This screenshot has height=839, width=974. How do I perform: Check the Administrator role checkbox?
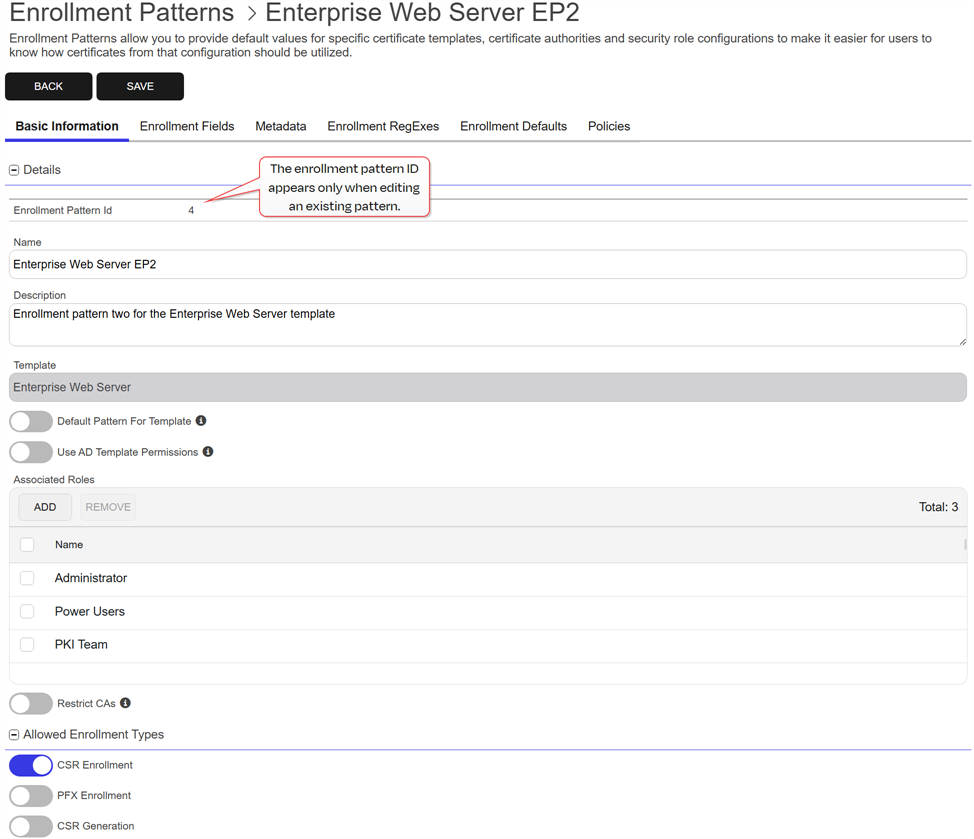(x=27, y=578)
